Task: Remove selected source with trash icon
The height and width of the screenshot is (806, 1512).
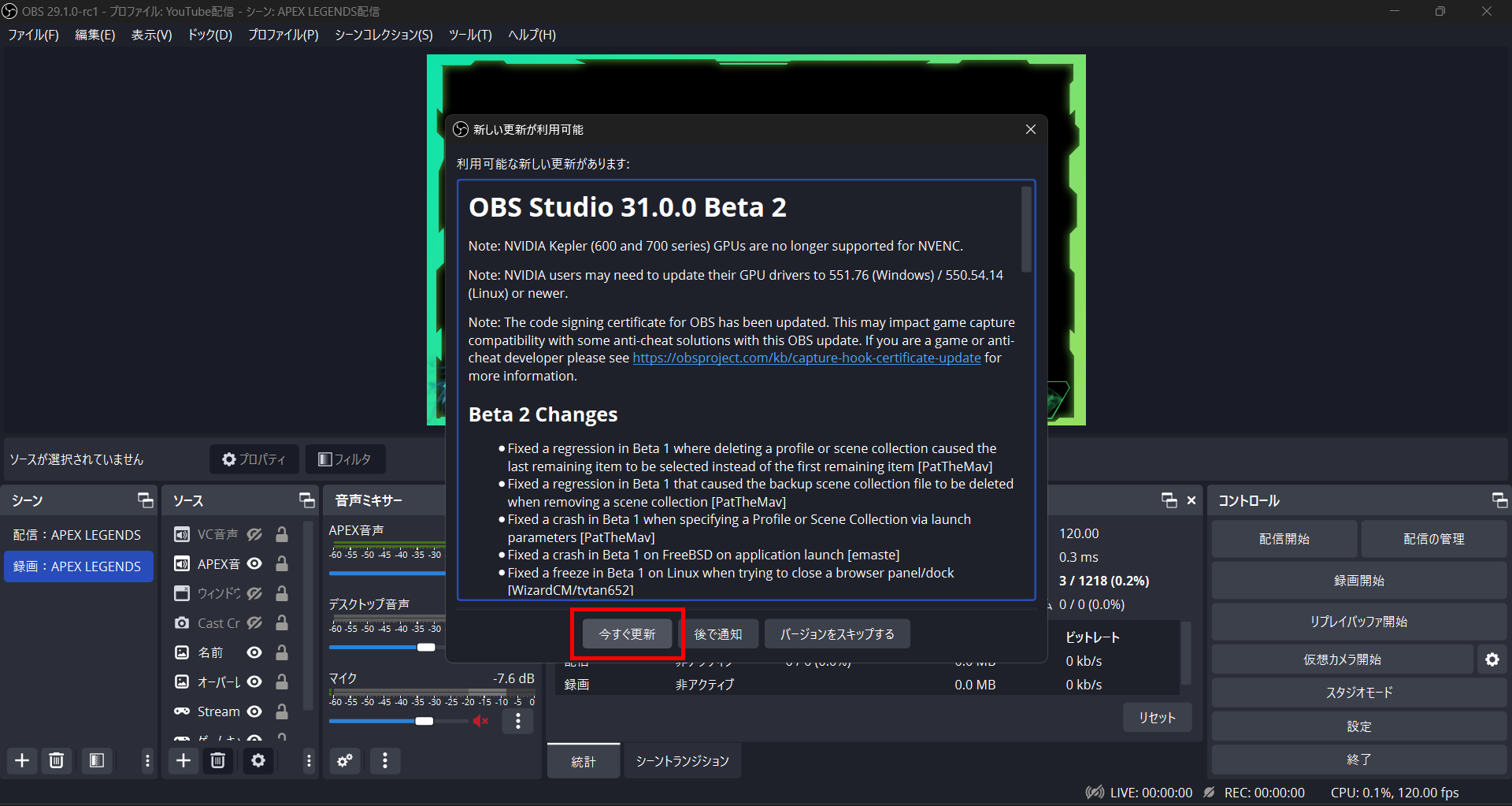Action: point(218,760)
